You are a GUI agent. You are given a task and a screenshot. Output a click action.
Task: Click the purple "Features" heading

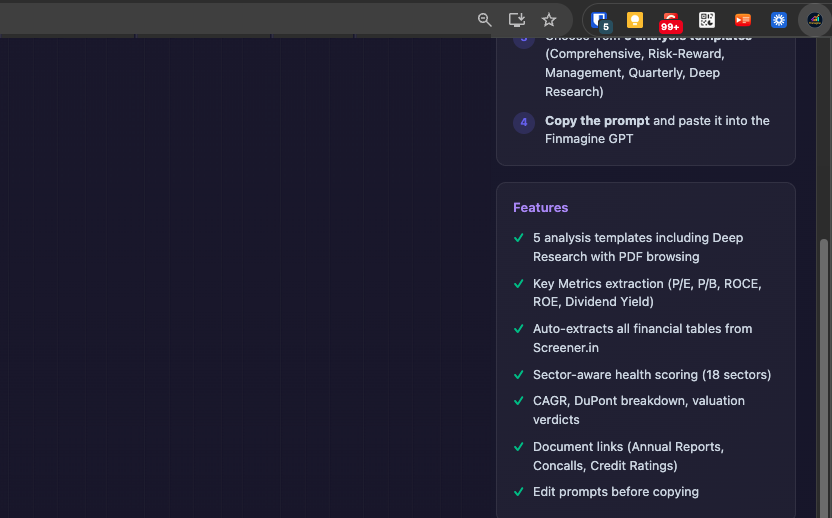pos(540,208)
